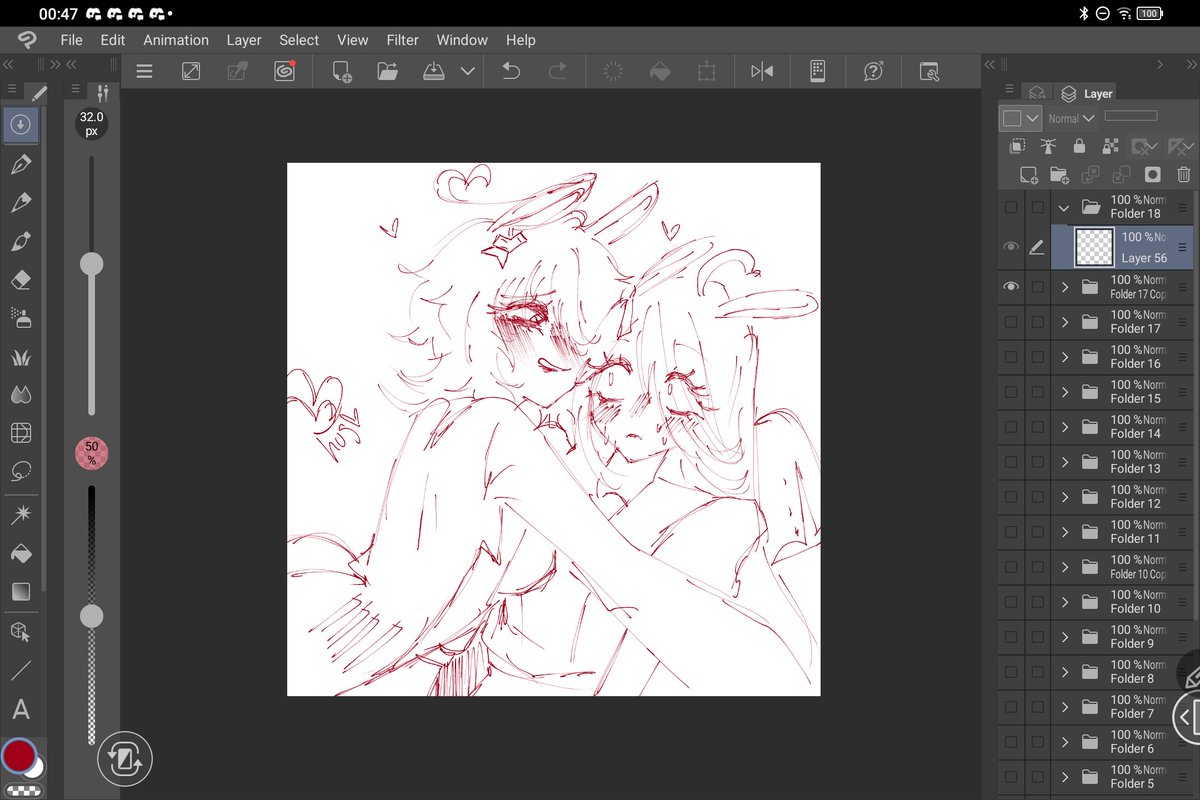Click the Redo arrow in command bar

click(x=558, y=71)
